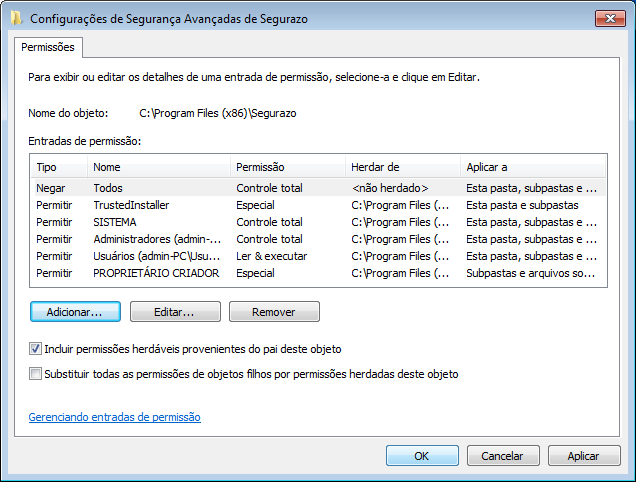Close the Segurazo advanced security dialog
Viewport: 636px width, 482px height.
(x=610, y=18)
